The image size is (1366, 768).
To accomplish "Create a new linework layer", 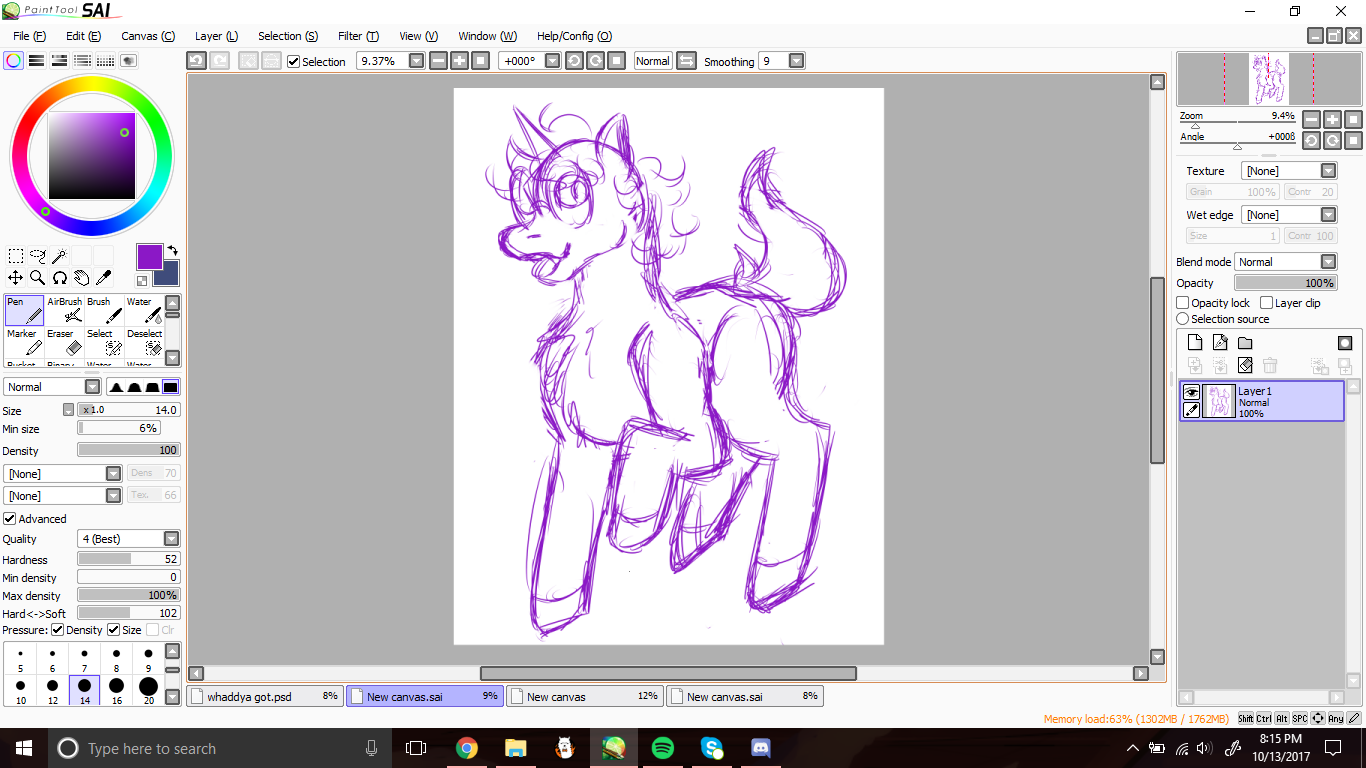I will pyautogui.click(x=1219, y=343).
